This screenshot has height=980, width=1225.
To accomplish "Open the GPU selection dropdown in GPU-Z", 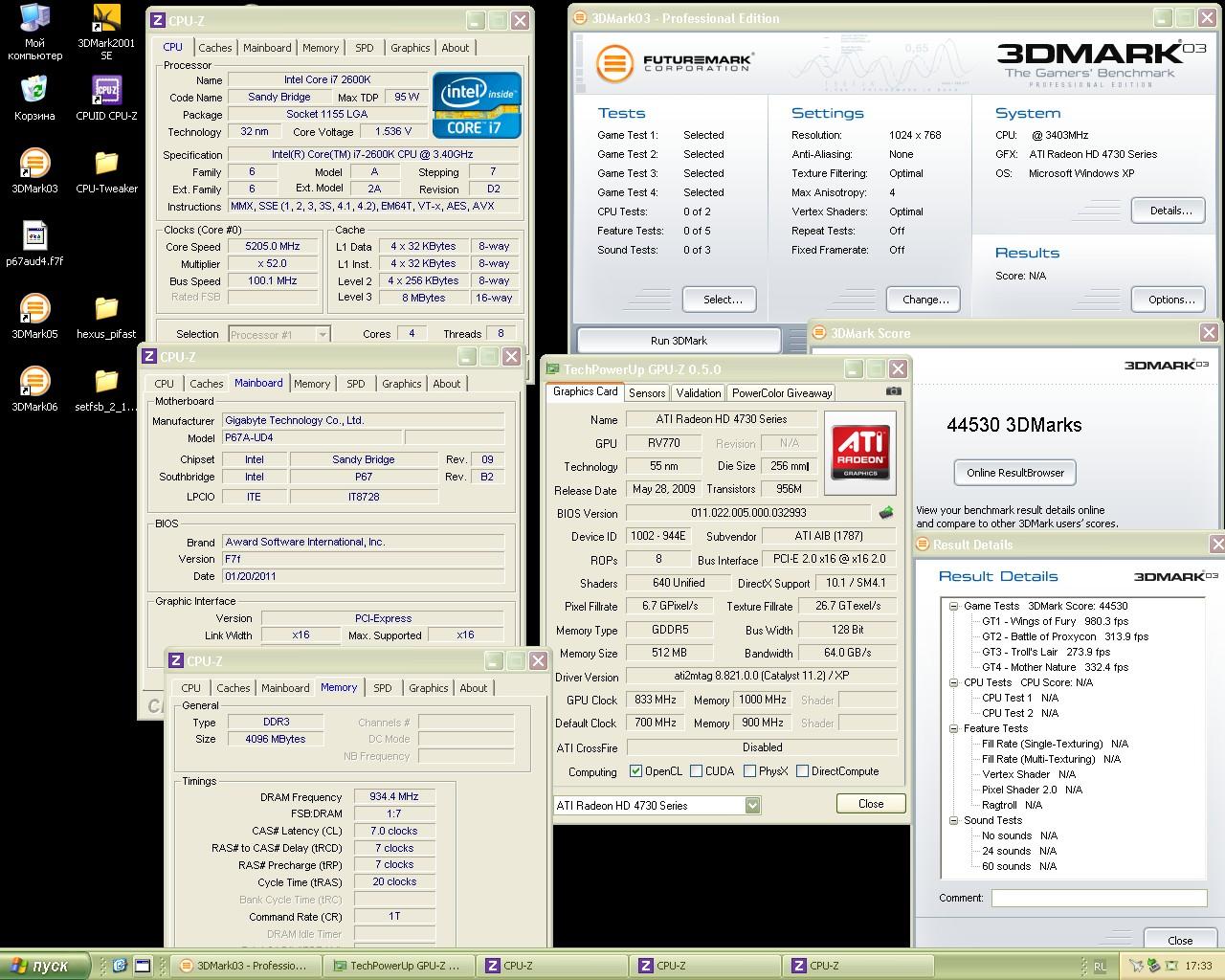I will [x=752, y=806].
